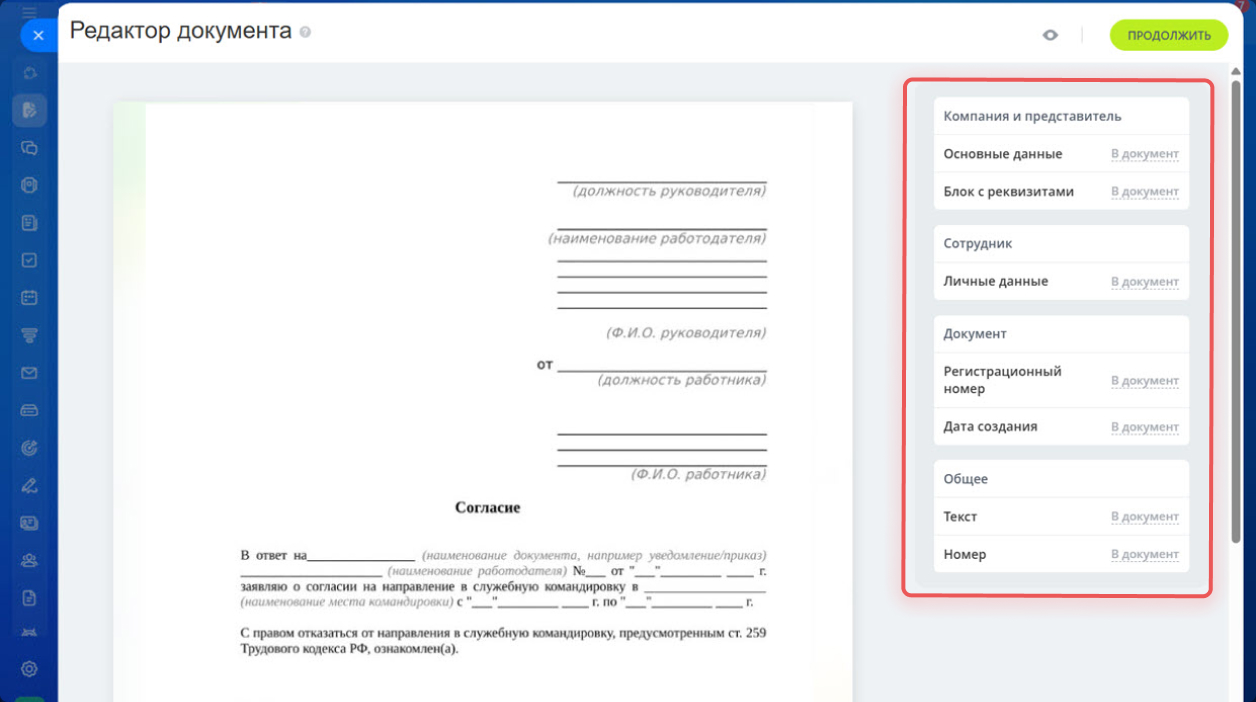
Task: Insert Основные данные into the document
Action: pyautogui.click(x=1144, y=155)
